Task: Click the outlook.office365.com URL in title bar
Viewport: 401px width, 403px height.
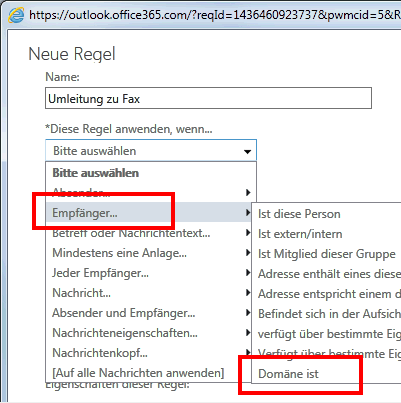Action: 215,15
